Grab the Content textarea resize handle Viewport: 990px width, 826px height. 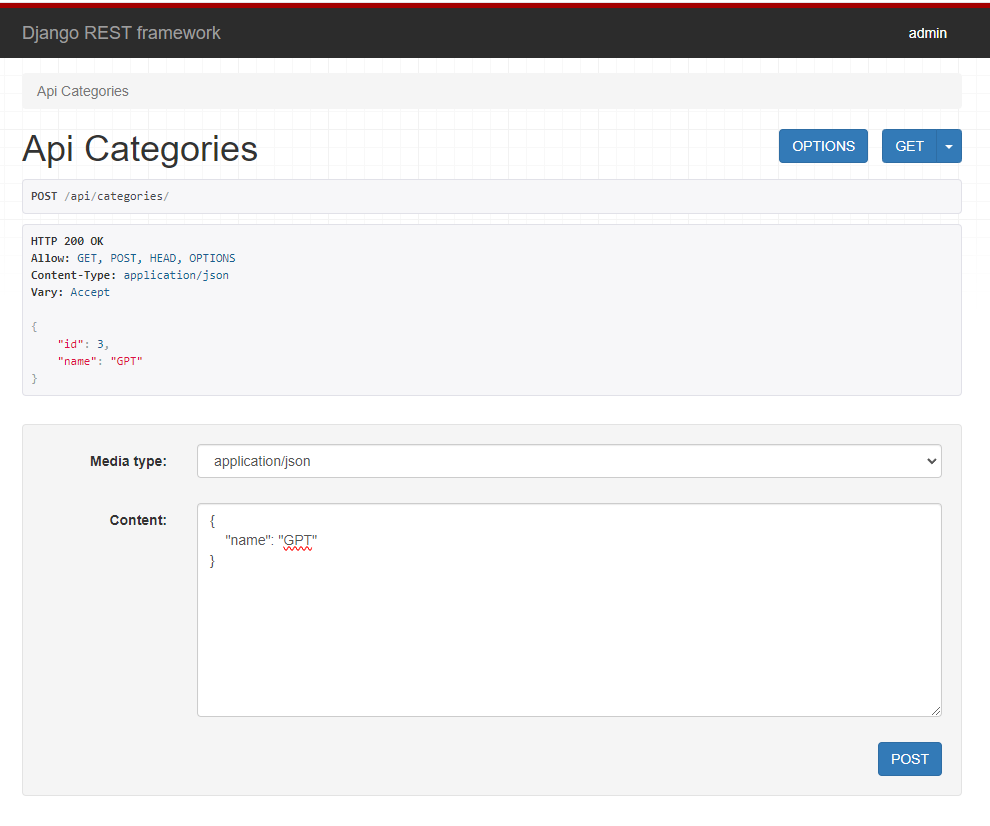click(x=936, y=711)
